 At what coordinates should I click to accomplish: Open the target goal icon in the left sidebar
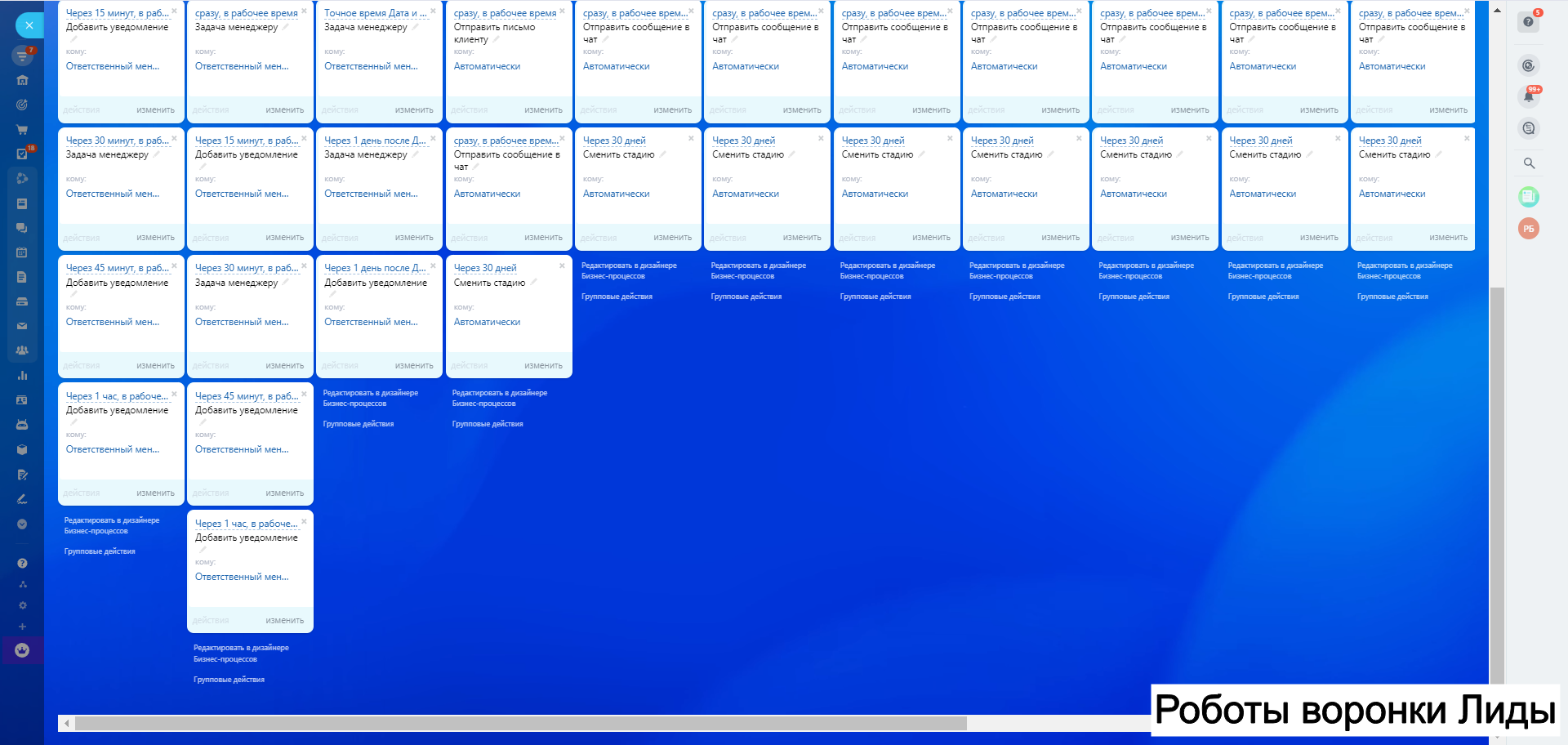click(22, 105)
